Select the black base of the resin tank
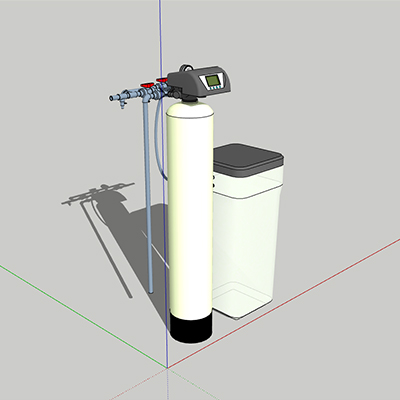This screenshot has height=400, width=400. coord(191,328)
